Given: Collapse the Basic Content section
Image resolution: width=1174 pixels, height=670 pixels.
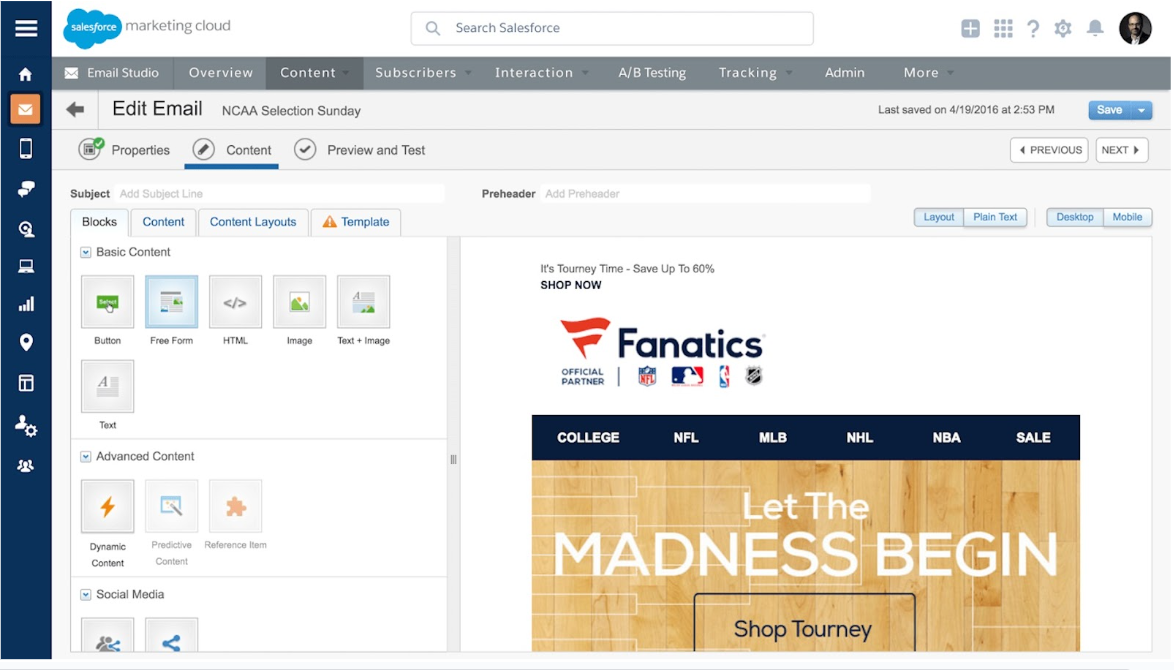Looking at the screenshot, I should pyautogui.click(x=85, y=252).
